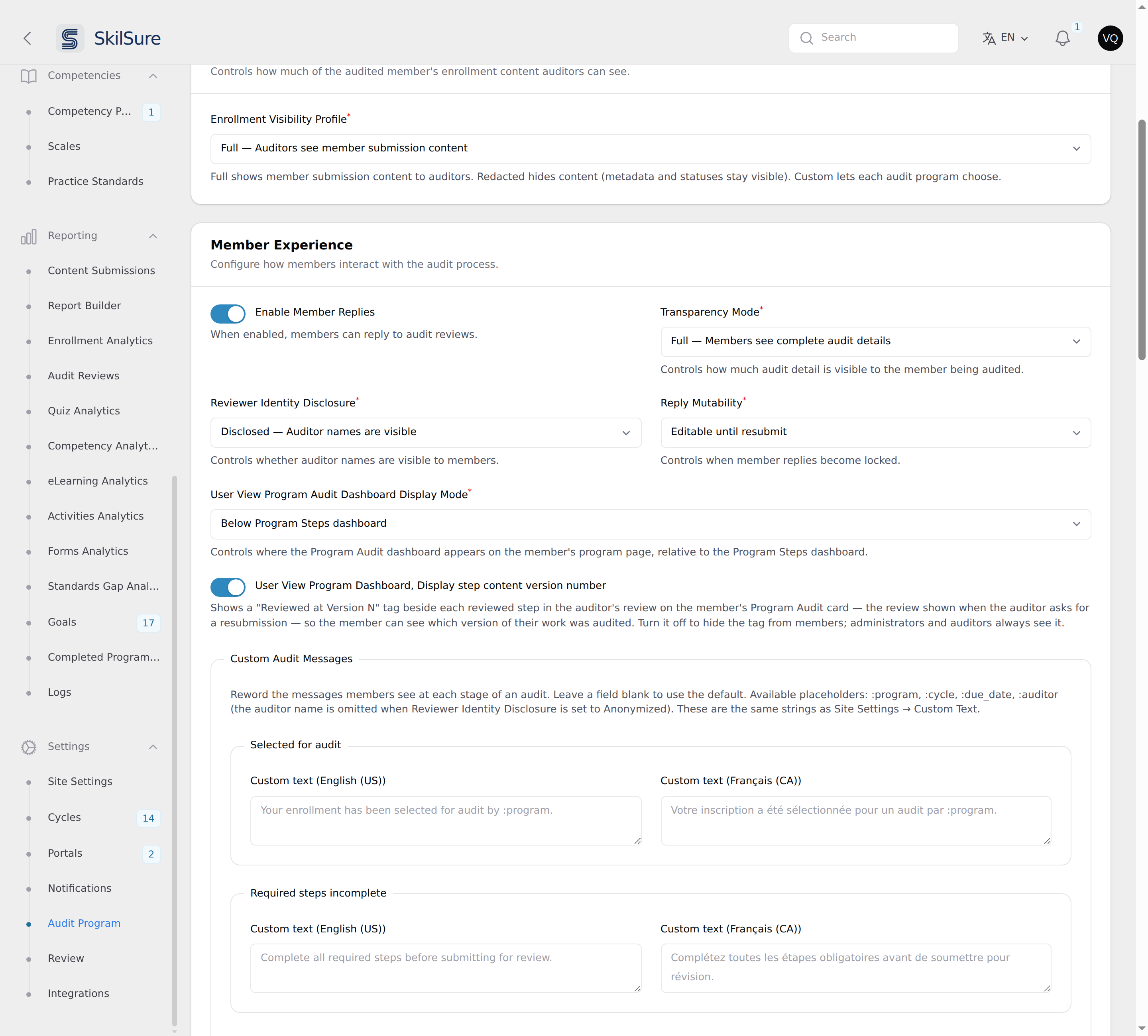Open Cycles settings
Viewport: 1148px width, 1036px height.
pyautogui.click(x=64, y=817)
